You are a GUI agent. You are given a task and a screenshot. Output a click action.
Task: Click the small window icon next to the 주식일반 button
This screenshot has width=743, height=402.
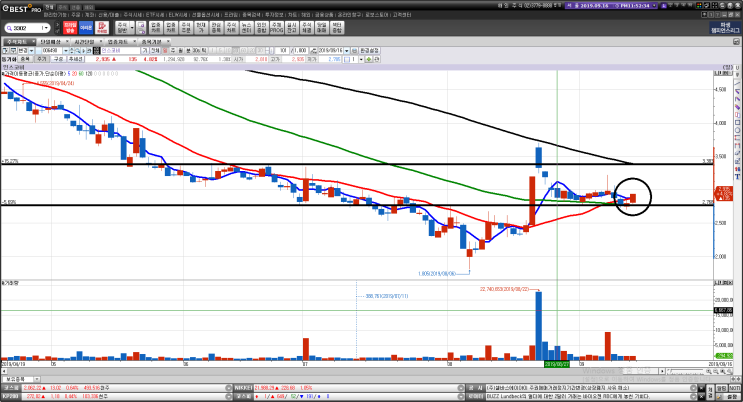pos(141,28)
